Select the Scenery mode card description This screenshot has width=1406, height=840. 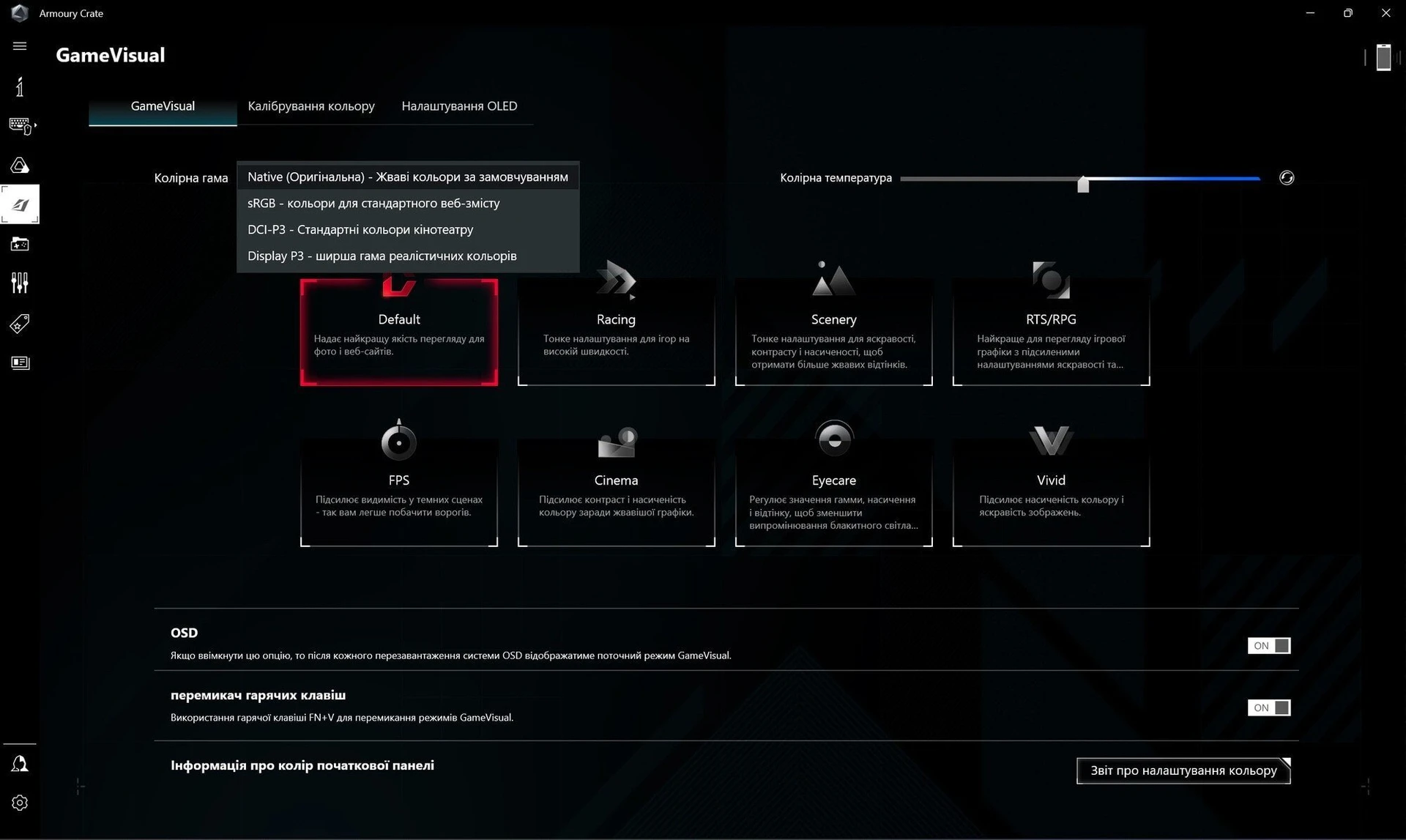(x=833, y=352)
